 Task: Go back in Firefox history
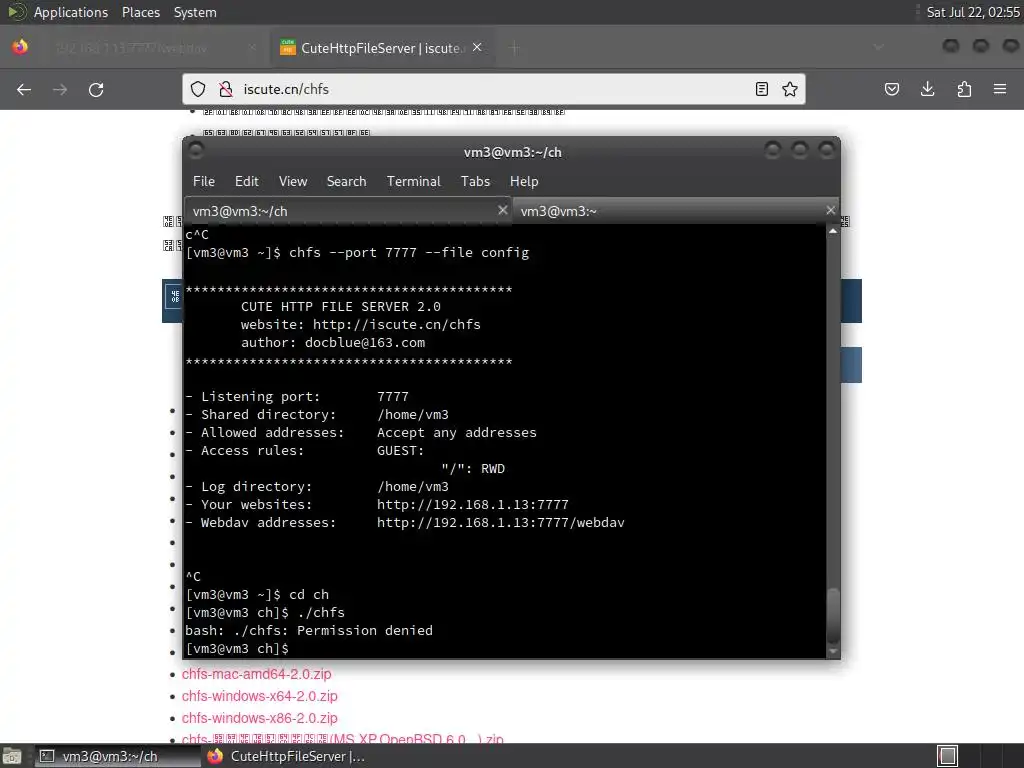tap(24, 89)
